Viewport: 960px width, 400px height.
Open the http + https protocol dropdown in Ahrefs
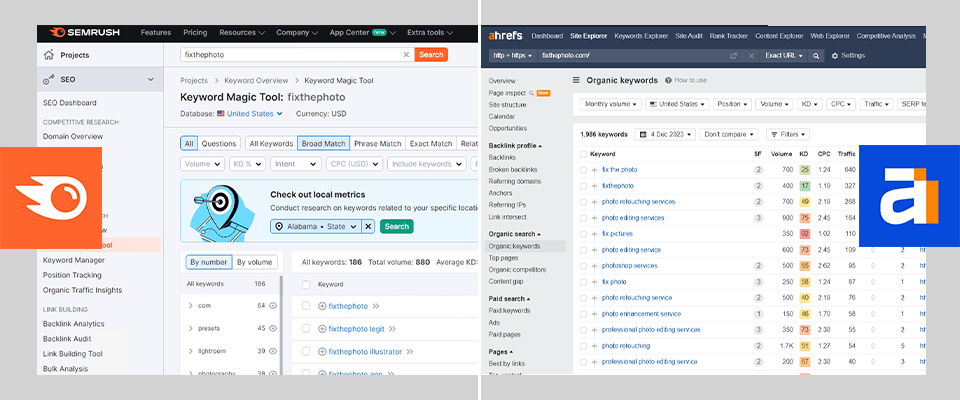click(x=513, y=56)
